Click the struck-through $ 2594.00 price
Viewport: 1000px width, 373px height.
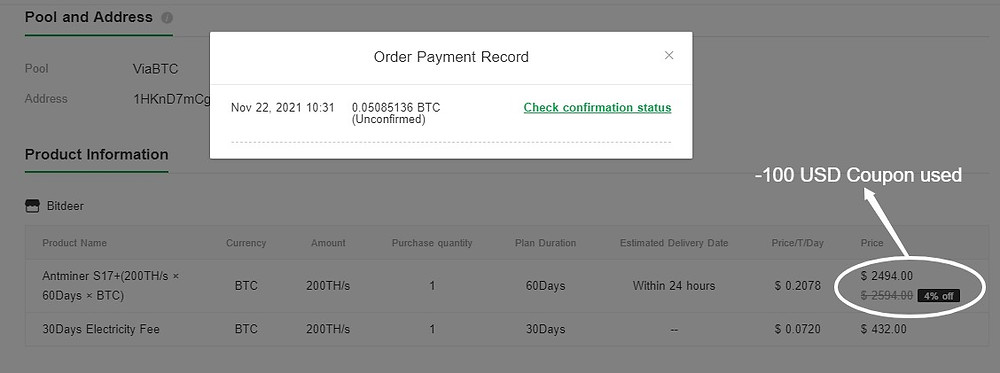click(x=886, y=296)
